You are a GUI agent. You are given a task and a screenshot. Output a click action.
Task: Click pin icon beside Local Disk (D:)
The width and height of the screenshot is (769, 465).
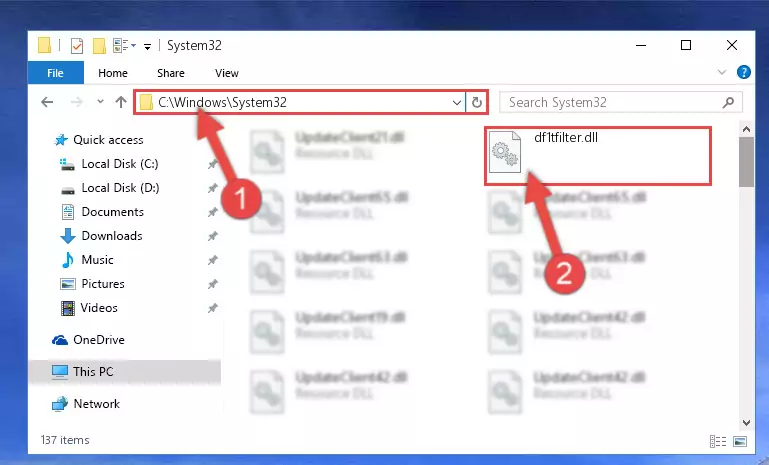(212, 188)
